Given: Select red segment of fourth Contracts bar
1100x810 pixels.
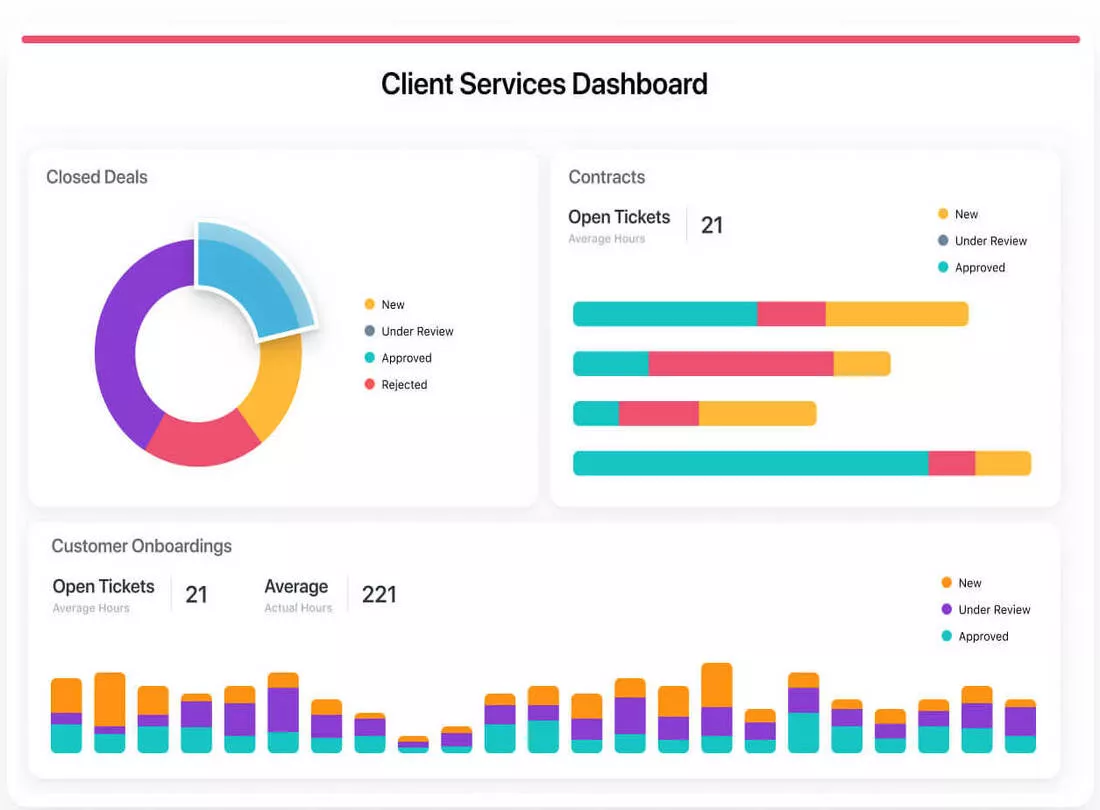Looking at the screenshot, I should [952, 463].
